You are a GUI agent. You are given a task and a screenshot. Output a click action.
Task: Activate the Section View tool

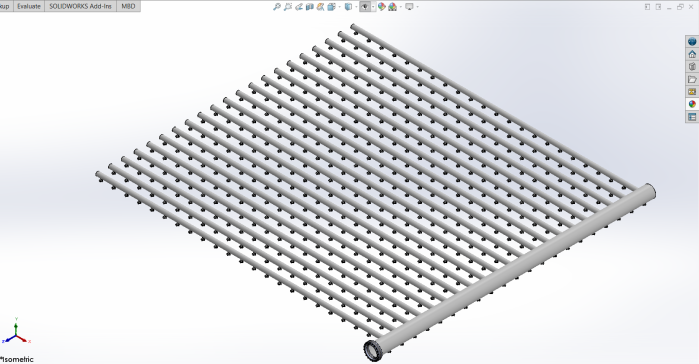[310, 7]
